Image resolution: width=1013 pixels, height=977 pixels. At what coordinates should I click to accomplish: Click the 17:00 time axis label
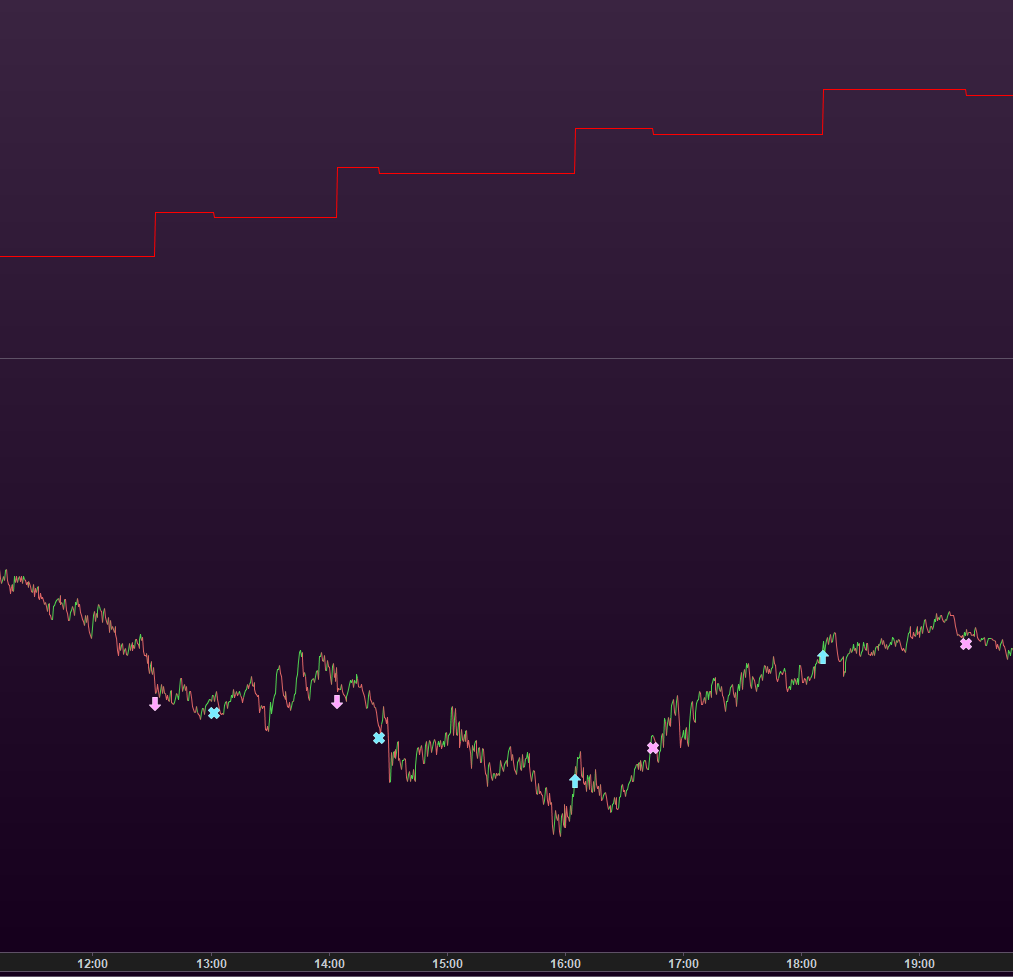tap(684, 963)
